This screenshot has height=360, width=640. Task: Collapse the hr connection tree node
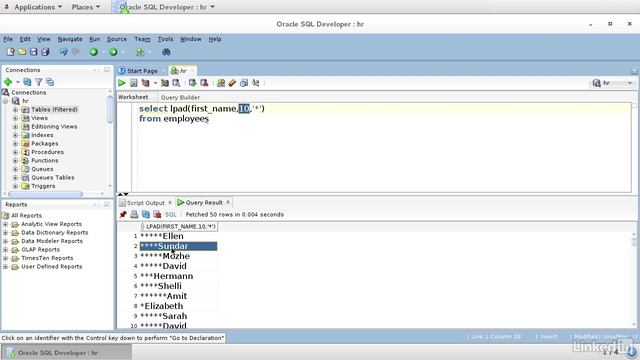6,101
